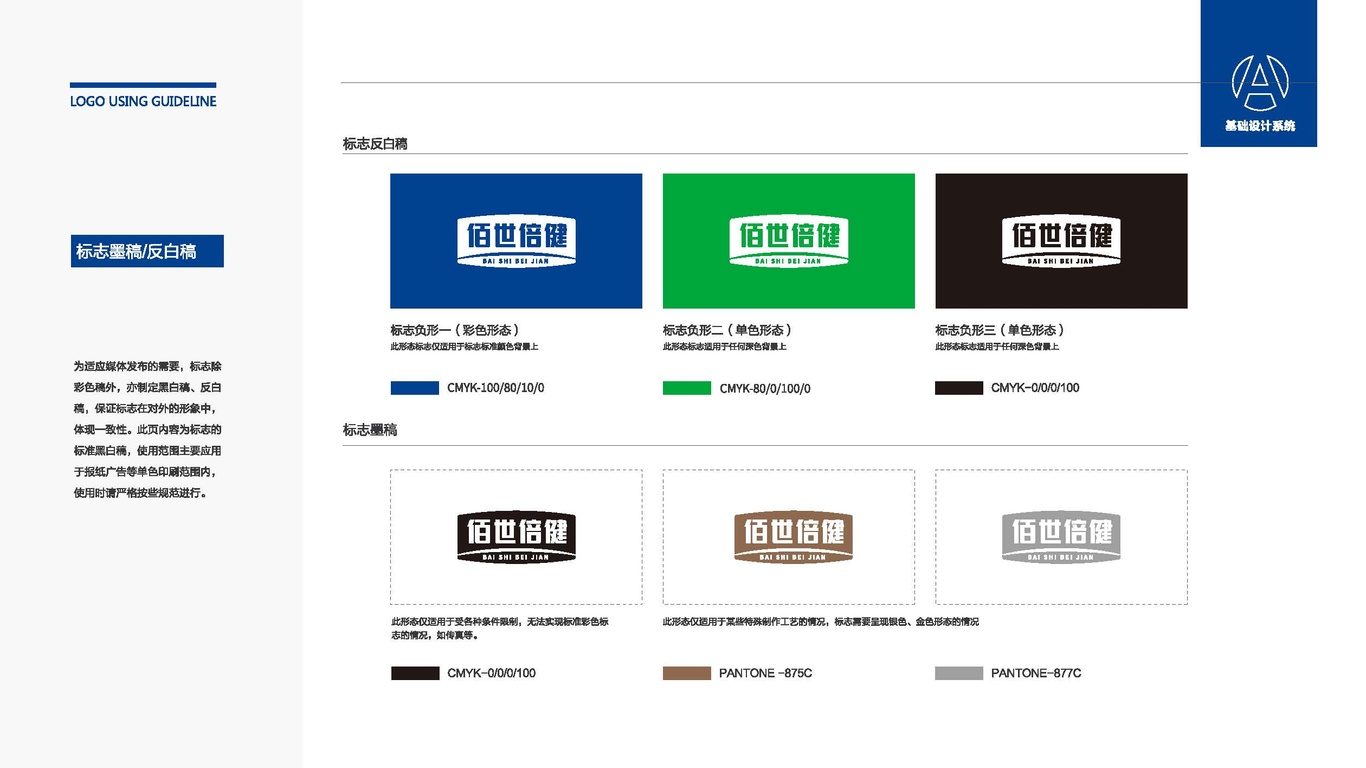Click the 标志负形一（彩色形态）caption
Viewport: 1366px width, 768px height.
[455, 330]
